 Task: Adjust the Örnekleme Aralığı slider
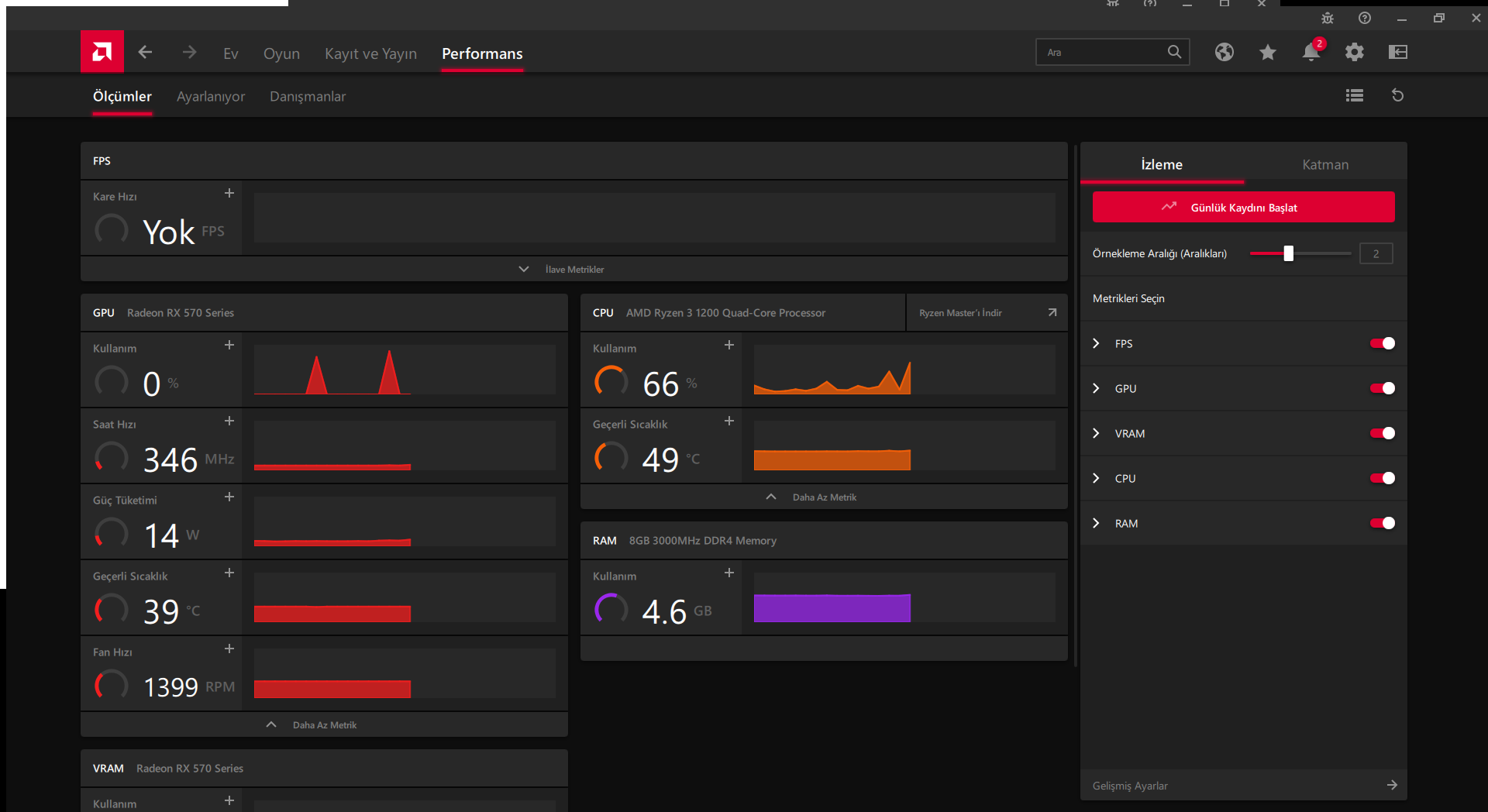(x=1288, y=253)
